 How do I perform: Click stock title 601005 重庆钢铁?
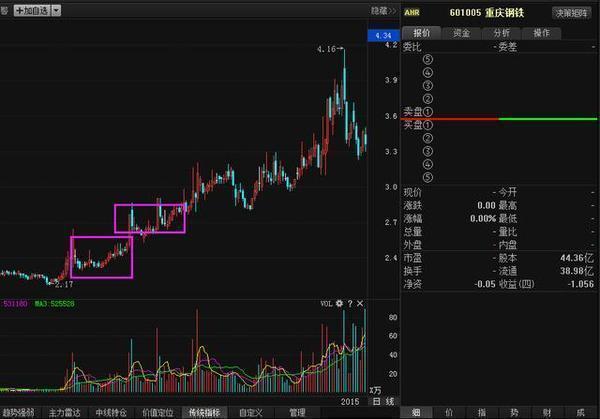(x=487, y=13)
